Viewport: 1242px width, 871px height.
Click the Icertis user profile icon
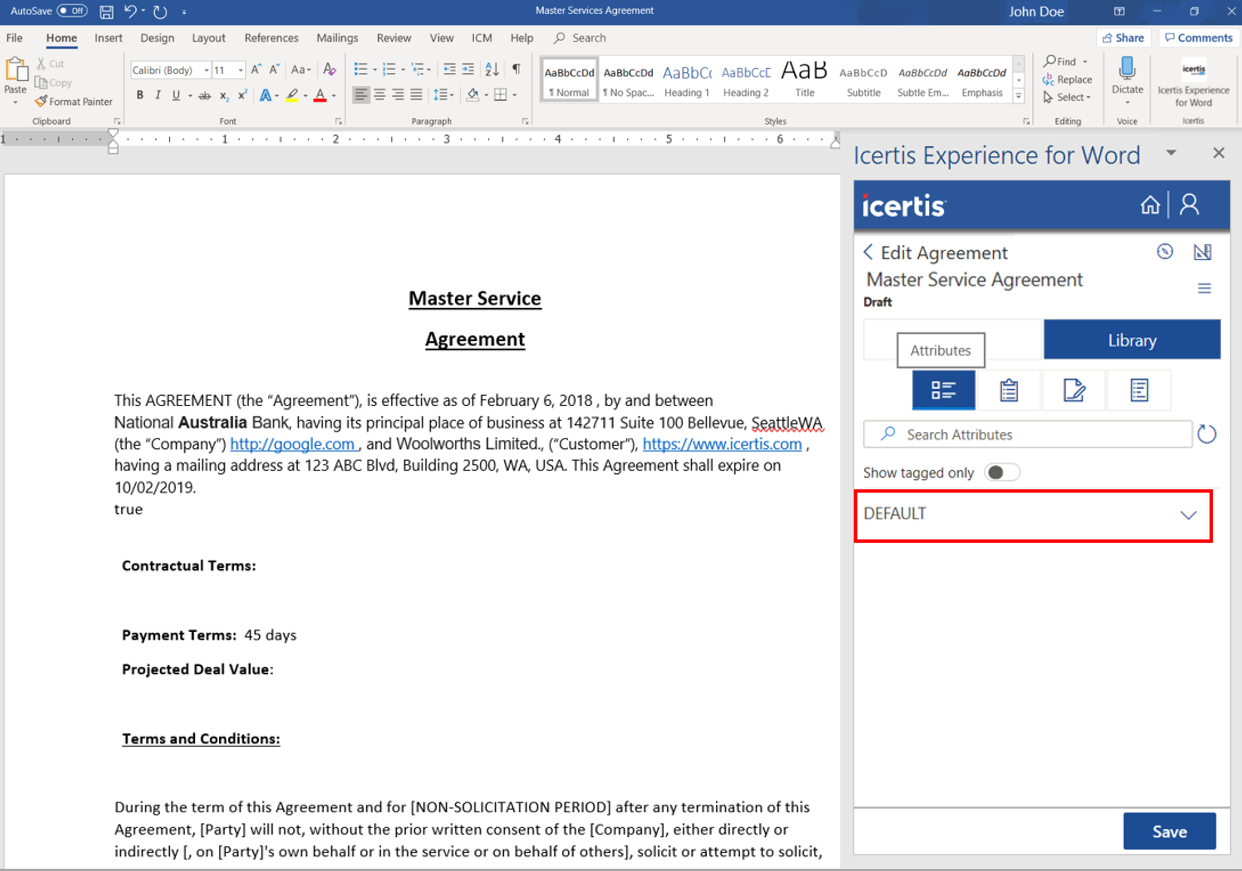click(1189, 205)
